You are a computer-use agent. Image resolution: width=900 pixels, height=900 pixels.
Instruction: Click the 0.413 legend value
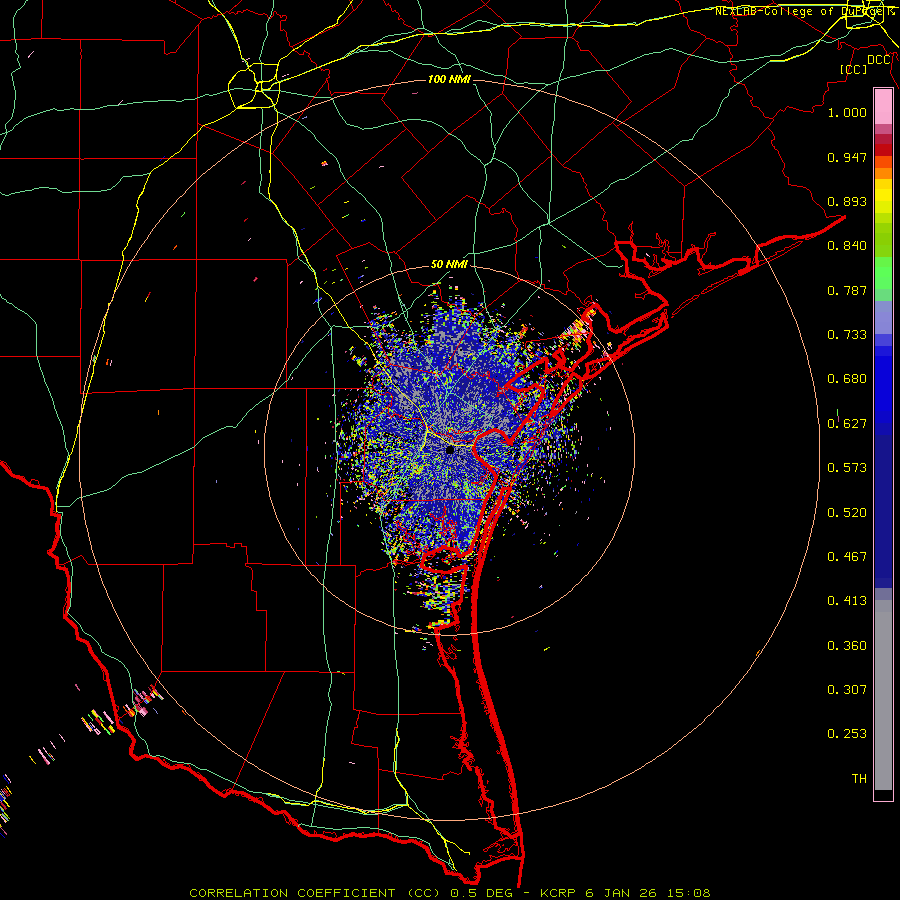847,601
